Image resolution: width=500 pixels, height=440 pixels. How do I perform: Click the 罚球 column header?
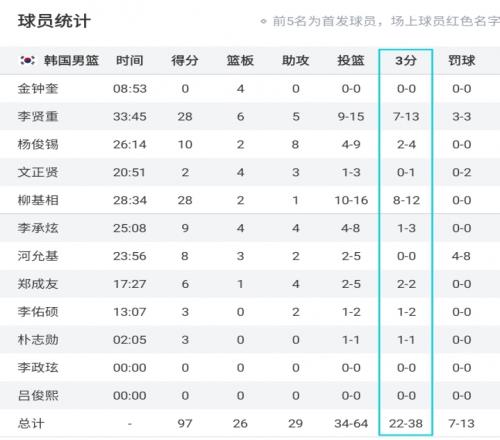462,61
